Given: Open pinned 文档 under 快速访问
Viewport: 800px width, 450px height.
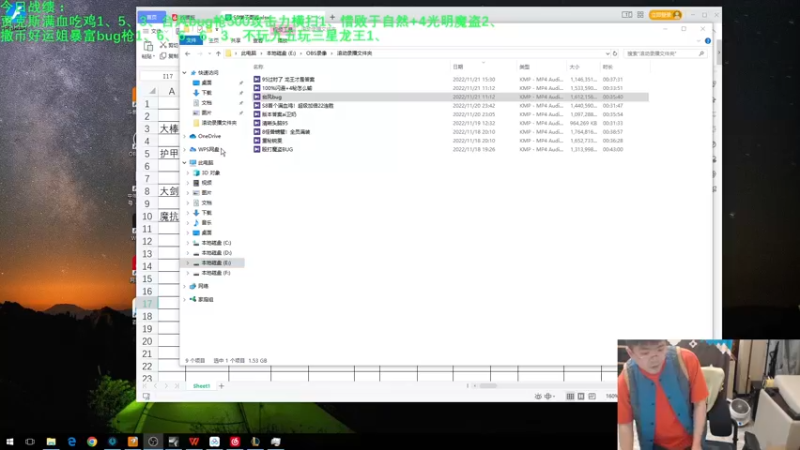Looking at the screenshot, I should (x=206, y=103).
